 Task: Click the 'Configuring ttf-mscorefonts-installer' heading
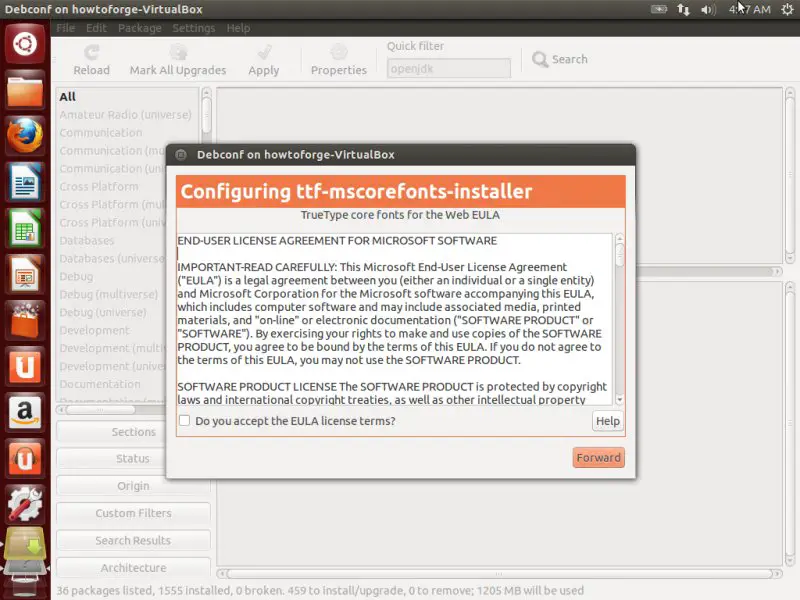(x=356, y=191)
